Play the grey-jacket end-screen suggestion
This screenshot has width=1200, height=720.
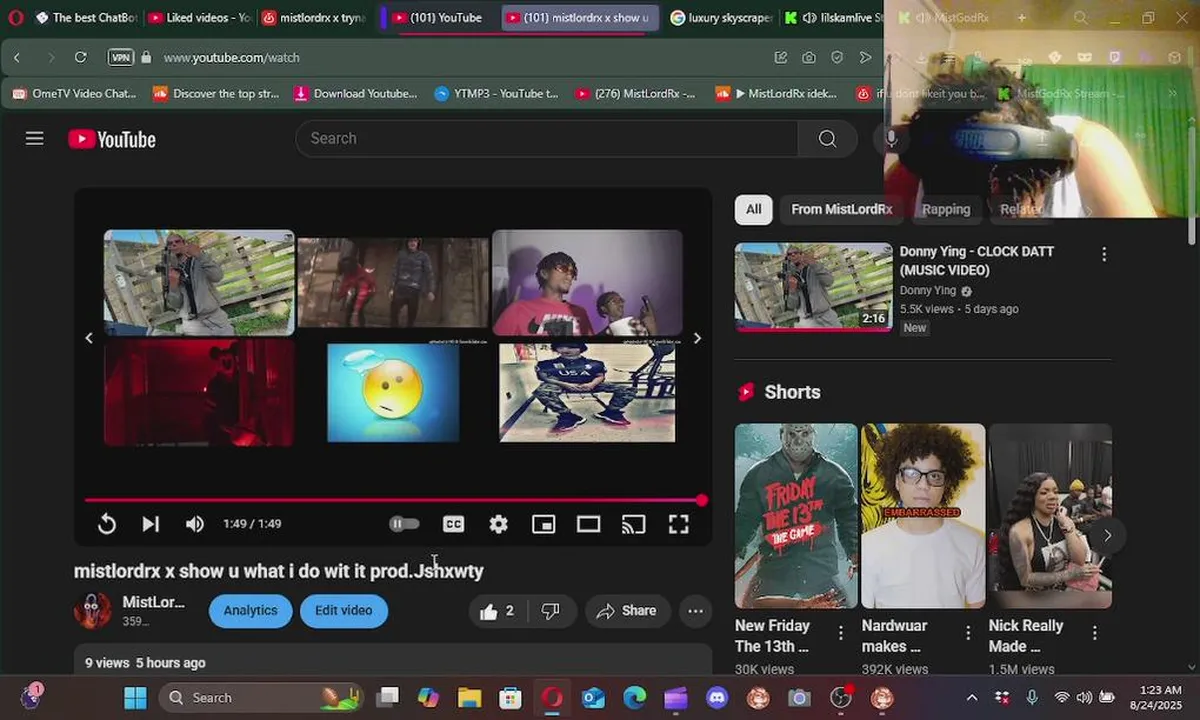(199, 282)
